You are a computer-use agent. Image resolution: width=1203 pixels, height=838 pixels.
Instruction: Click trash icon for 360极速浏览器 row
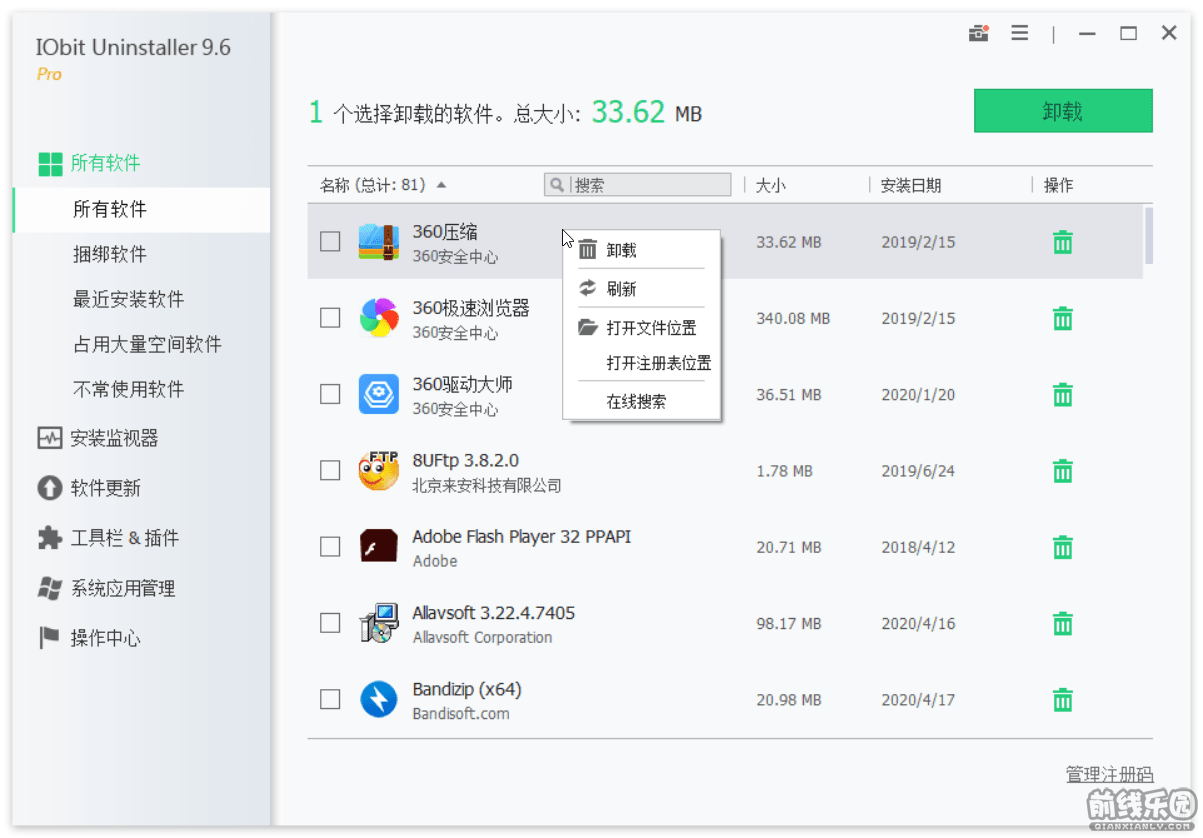[x=1063, y=318]
